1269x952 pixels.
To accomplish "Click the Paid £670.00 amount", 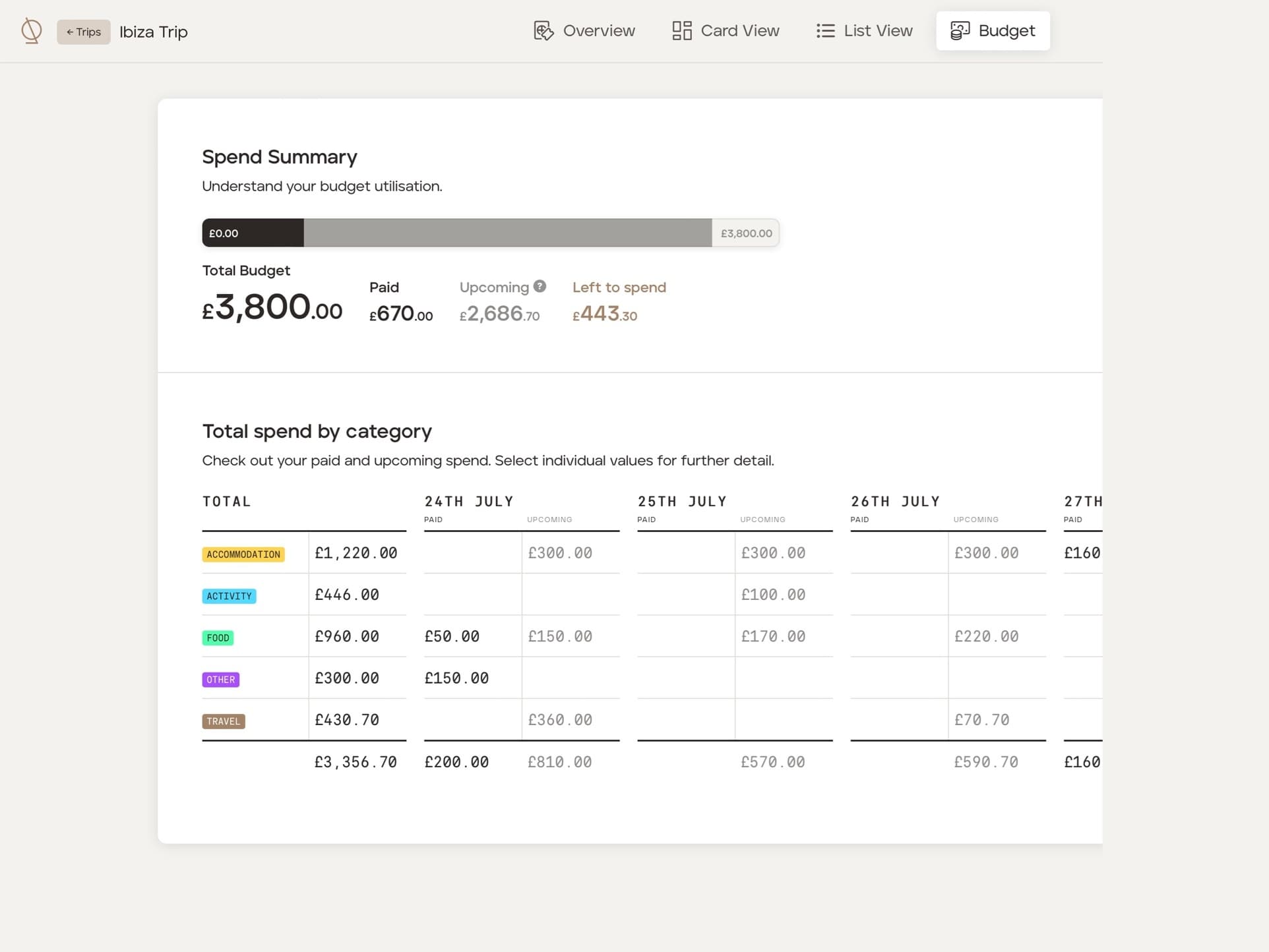I will (401, 314).
